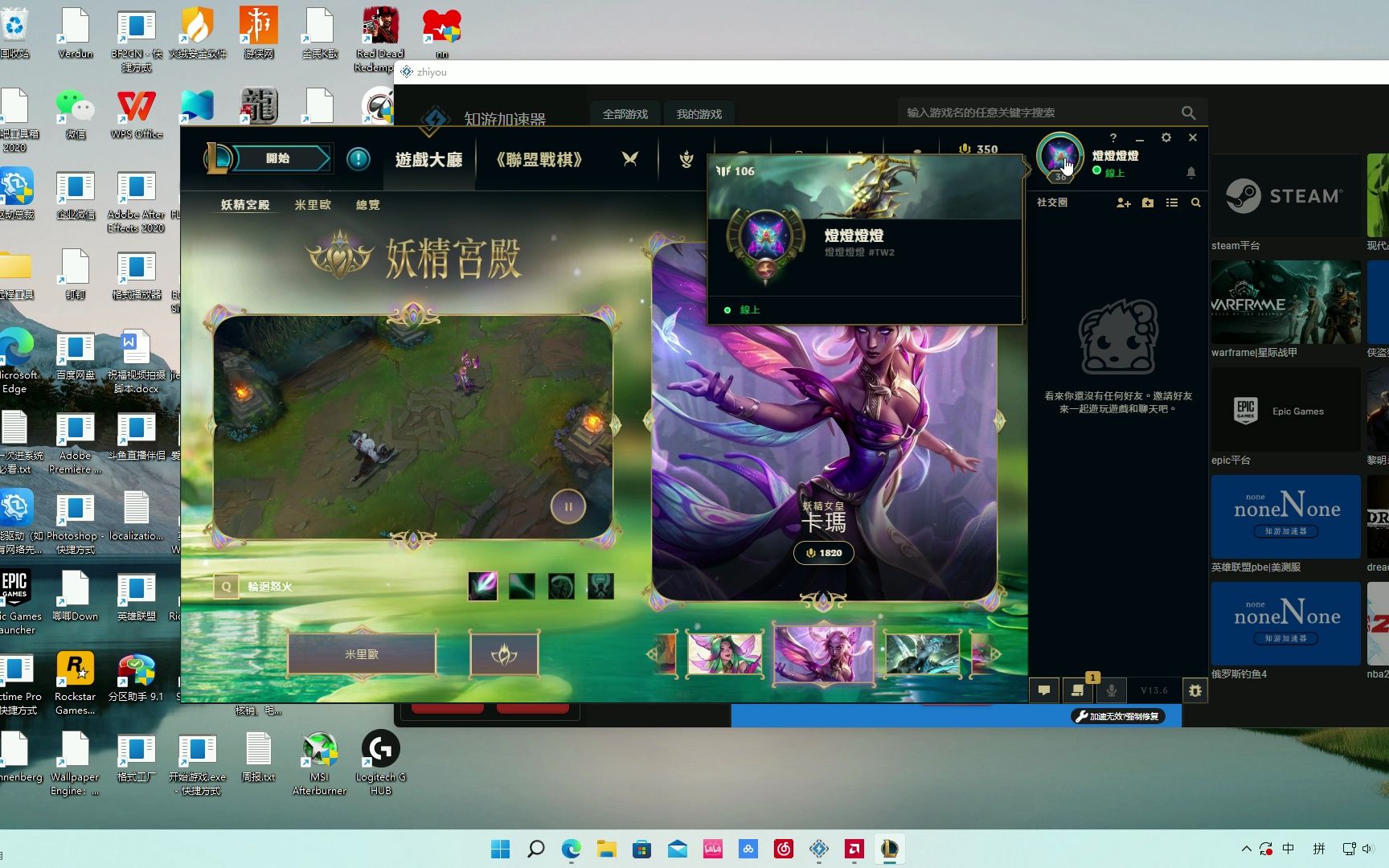Click the 加速无效?强制修复 button
Viewport: 1389px width, 868px height.
pyautogui.click(x=1118, y=716)
